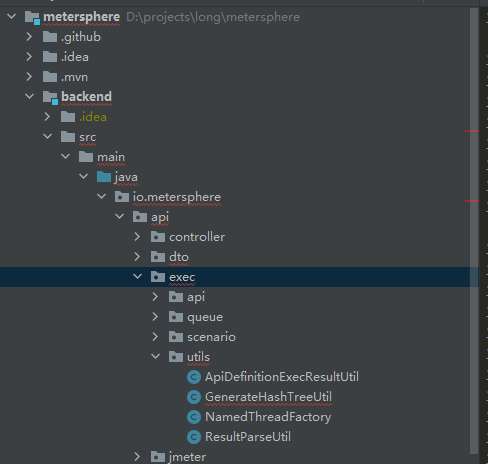Expand the api package chevron under exec
The image size is (488, 464).
pos(155,297)
